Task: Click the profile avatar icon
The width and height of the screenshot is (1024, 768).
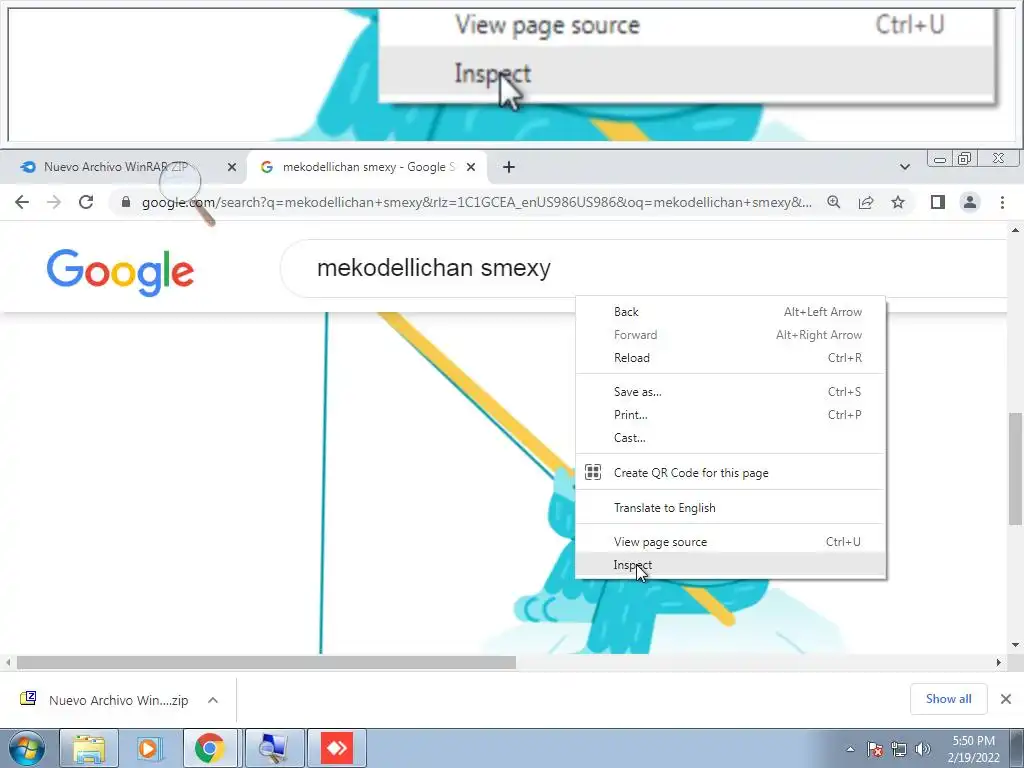Action: tap(970, 202)
